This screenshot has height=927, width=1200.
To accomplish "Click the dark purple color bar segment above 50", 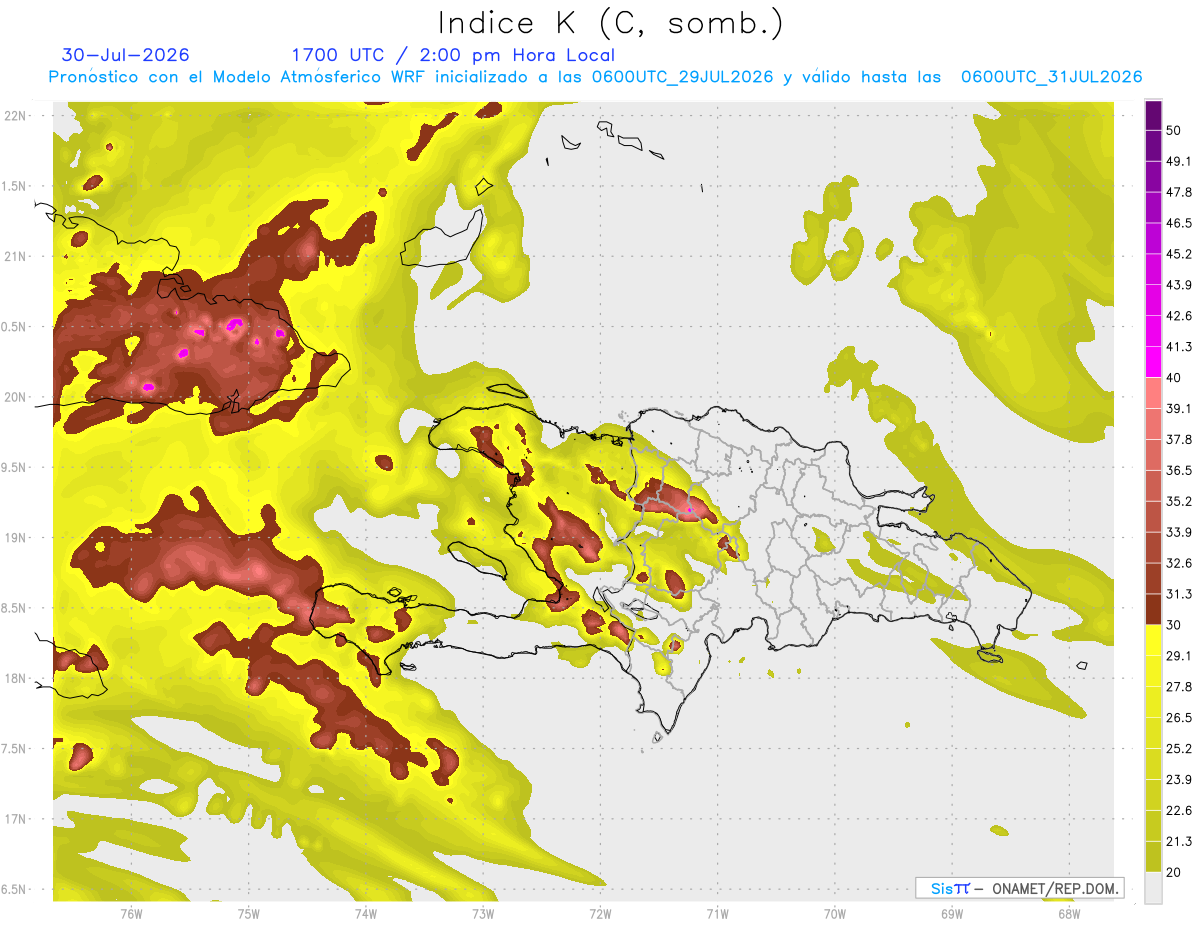I will 1153,115.
